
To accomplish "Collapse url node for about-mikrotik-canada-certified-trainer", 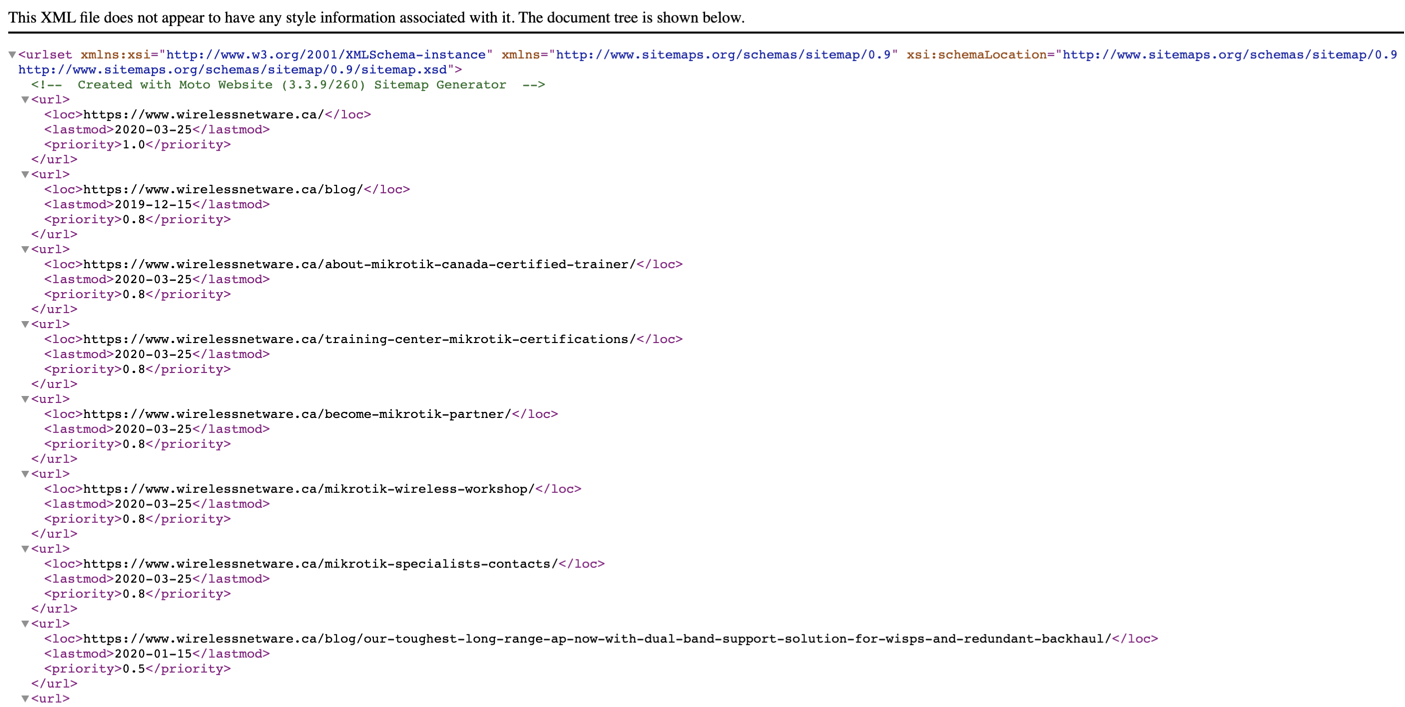I will [25, 250].
